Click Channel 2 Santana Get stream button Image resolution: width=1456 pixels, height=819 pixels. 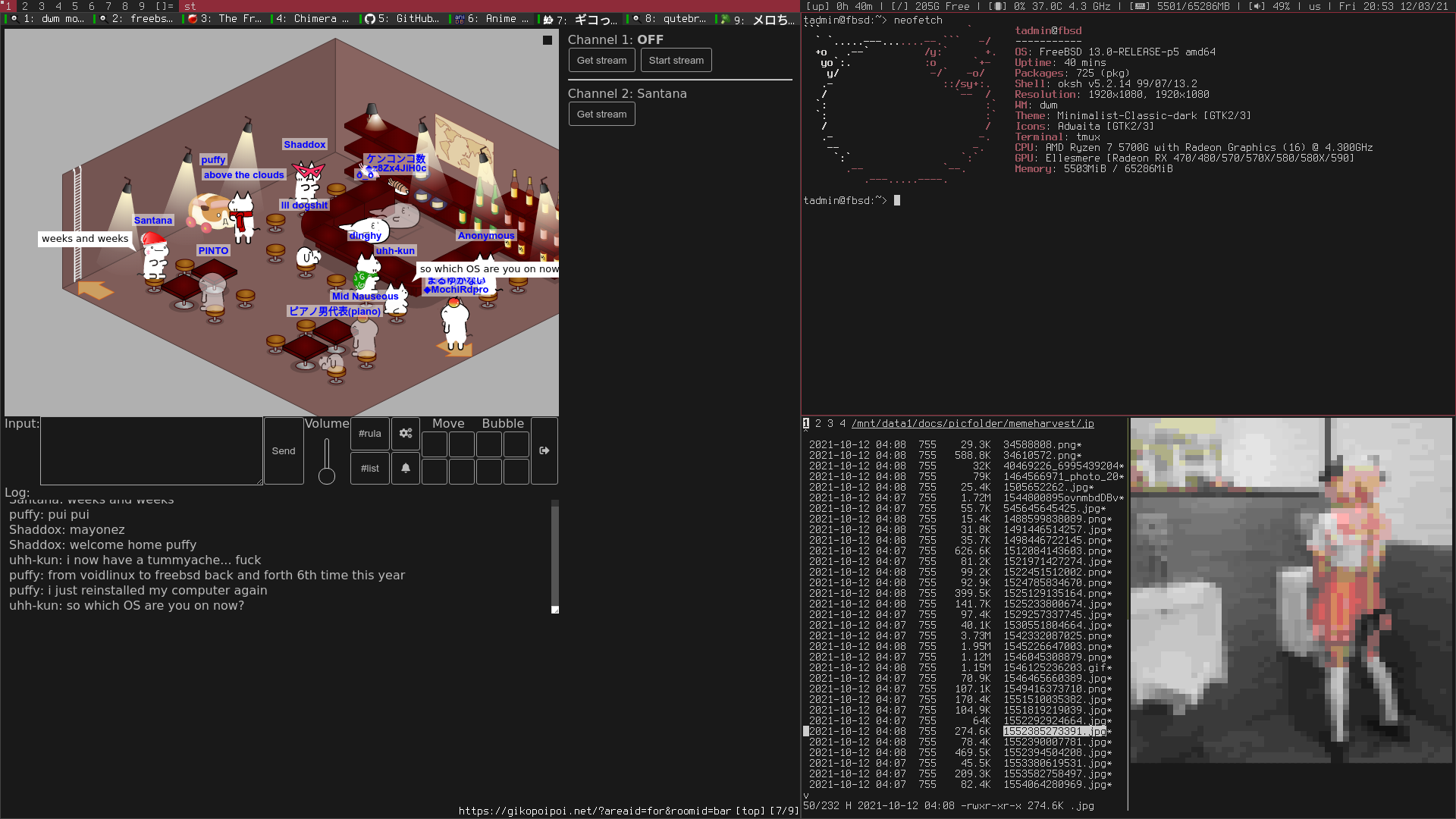pos(602,114)
